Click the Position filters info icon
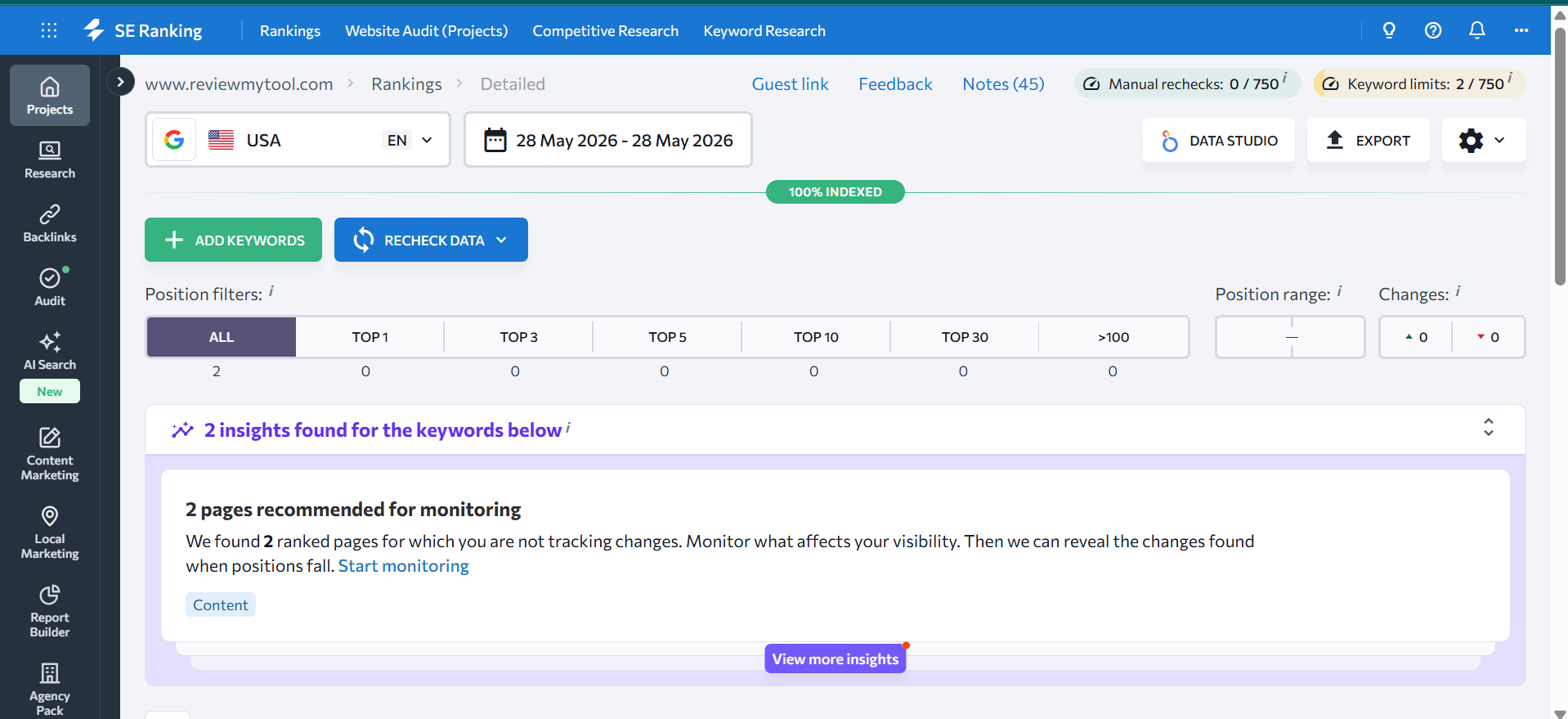The height and width of the screenshot is (719, 1568). (x=271, y=290)
